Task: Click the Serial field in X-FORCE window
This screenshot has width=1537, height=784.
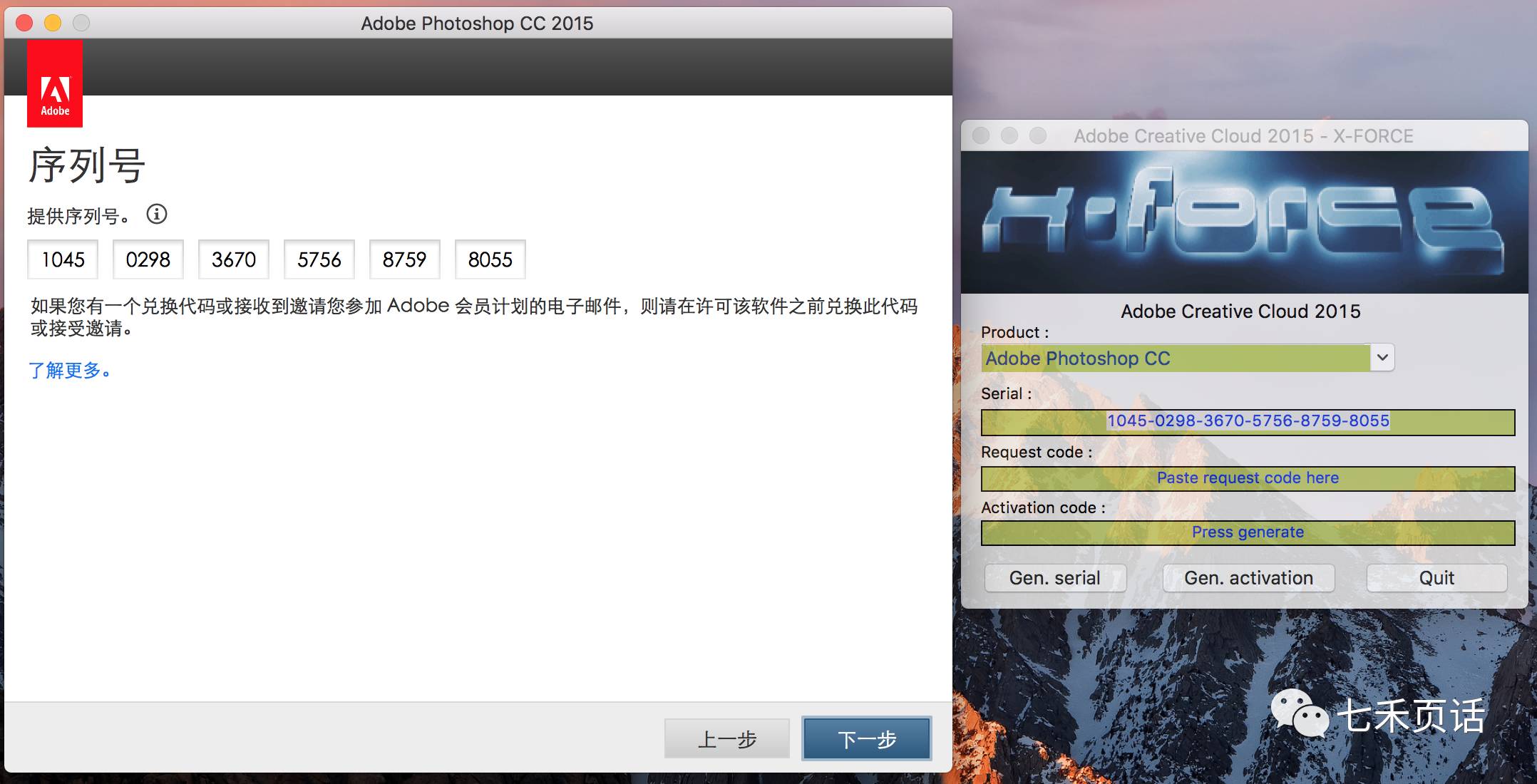Action: point(1248,422)
